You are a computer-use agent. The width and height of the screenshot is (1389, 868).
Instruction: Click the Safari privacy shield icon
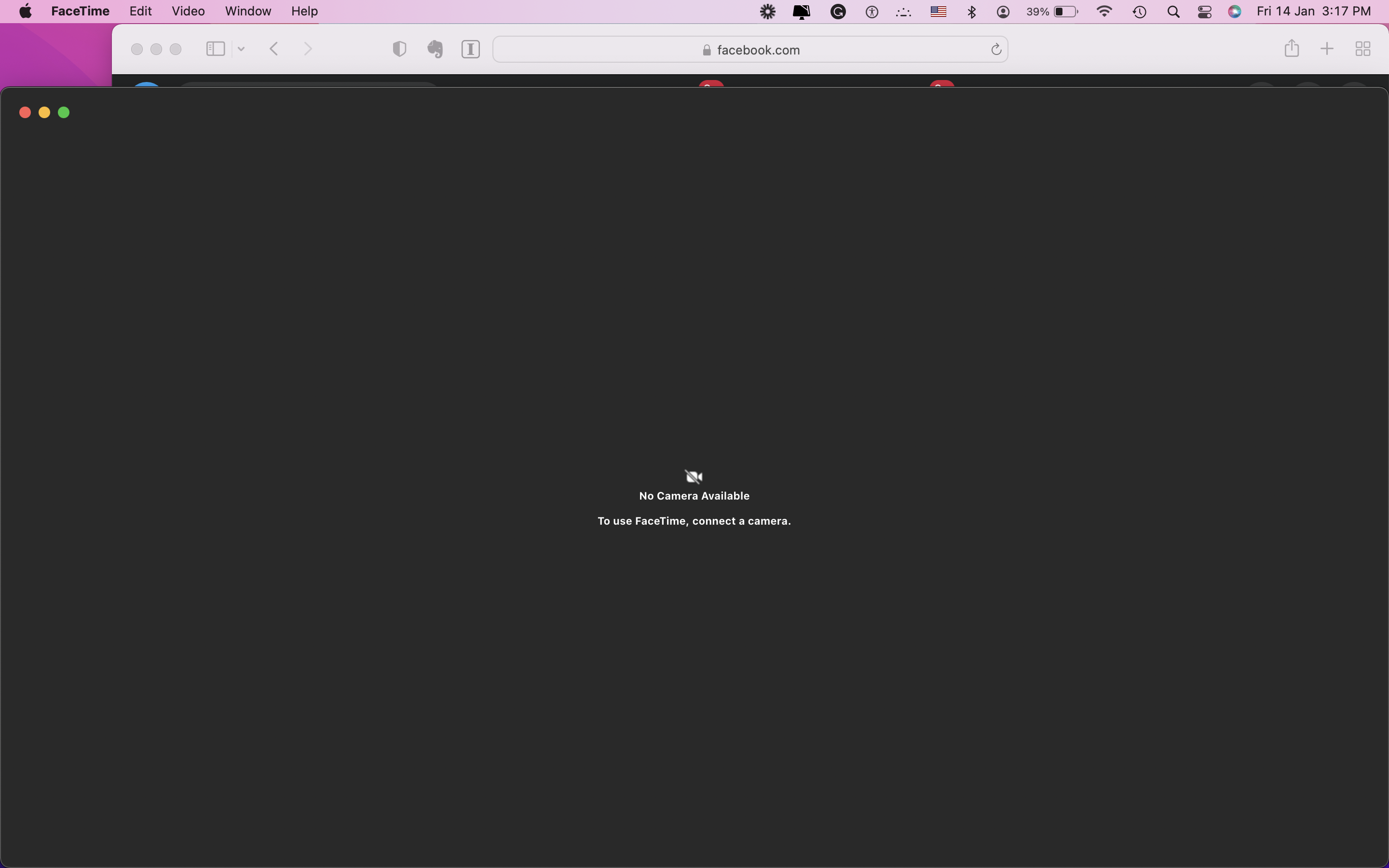tap(399, 49)
